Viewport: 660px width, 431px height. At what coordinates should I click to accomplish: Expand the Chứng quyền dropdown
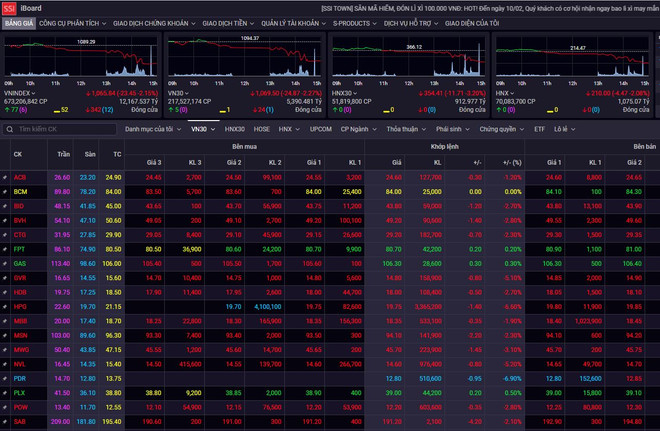pyautogui.click(x=500, y=129)
